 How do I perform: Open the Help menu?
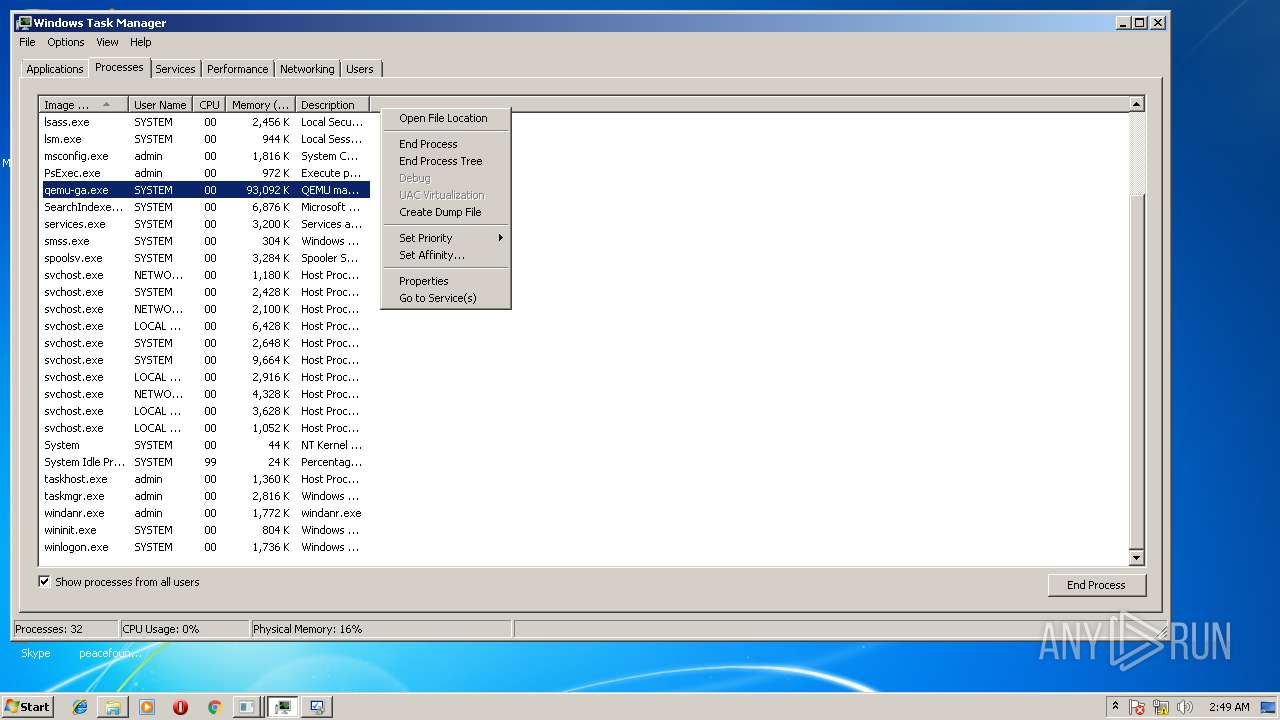click(140, 42)
